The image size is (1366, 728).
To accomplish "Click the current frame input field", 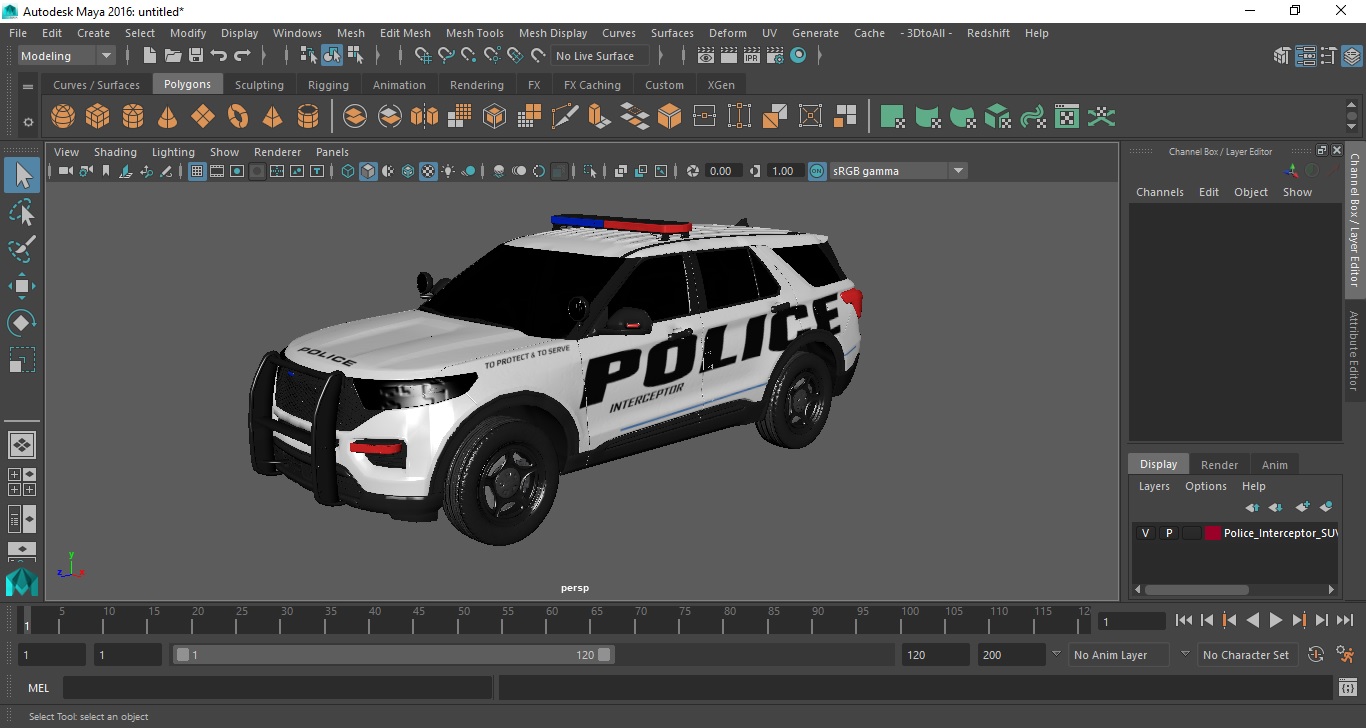I will [1131, 621].
